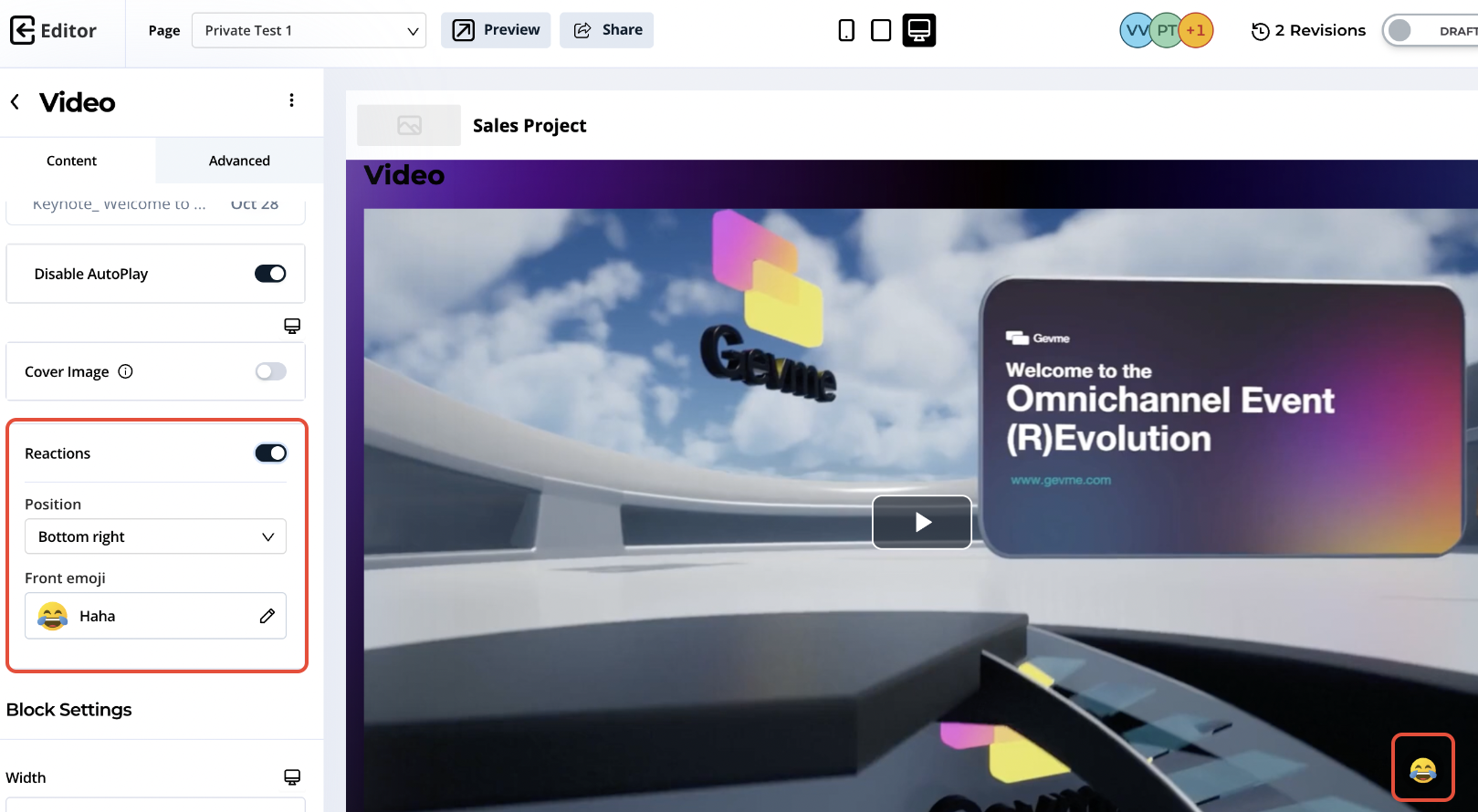1478x812 pixels.
Task: Toggle the Disable AutoPlay switch
Action: pyautogui.click(x=270, y=274)
